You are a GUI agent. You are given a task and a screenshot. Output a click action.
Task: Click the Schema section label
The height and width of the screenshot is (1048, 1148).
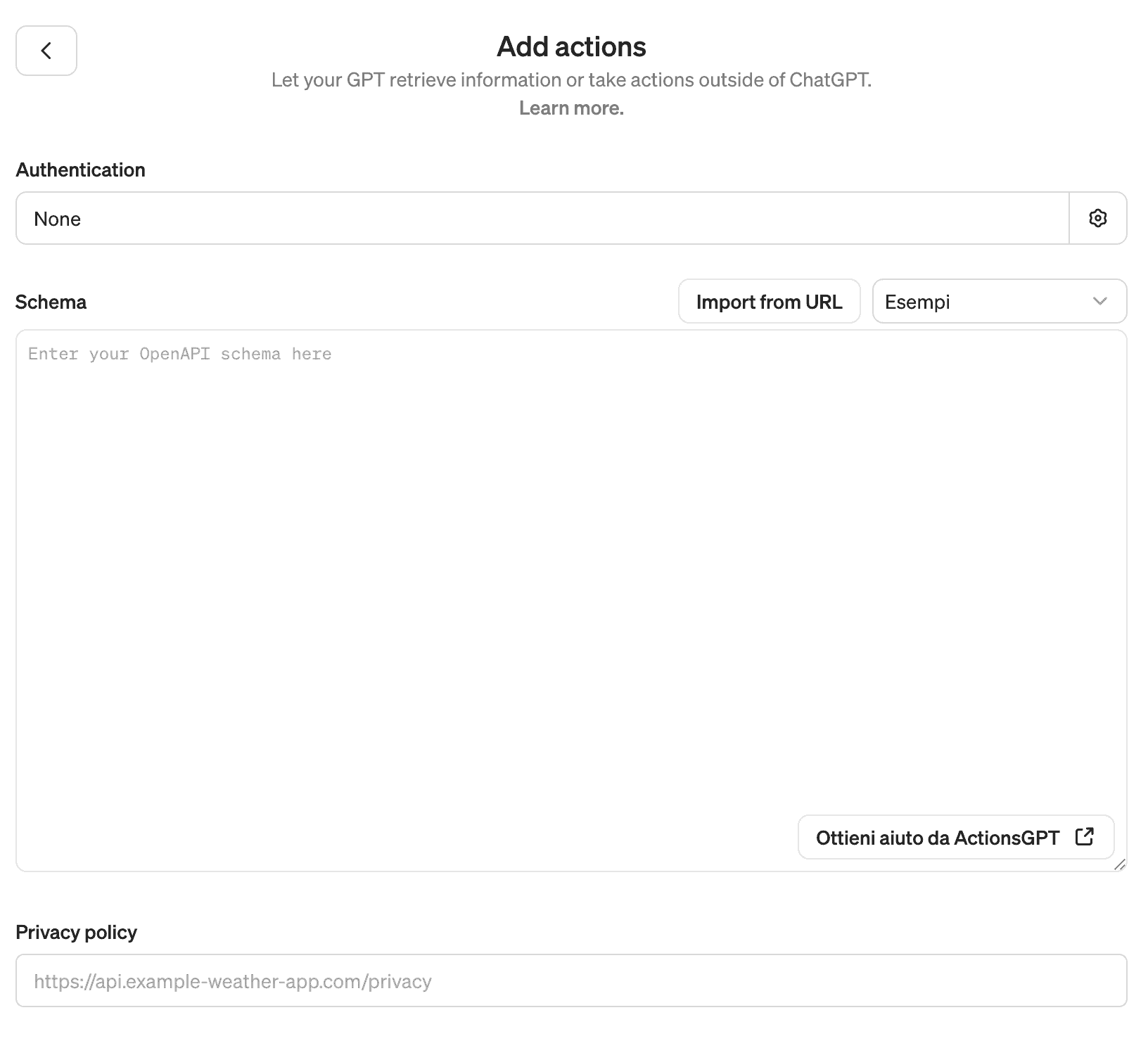[x=51, y=302]
